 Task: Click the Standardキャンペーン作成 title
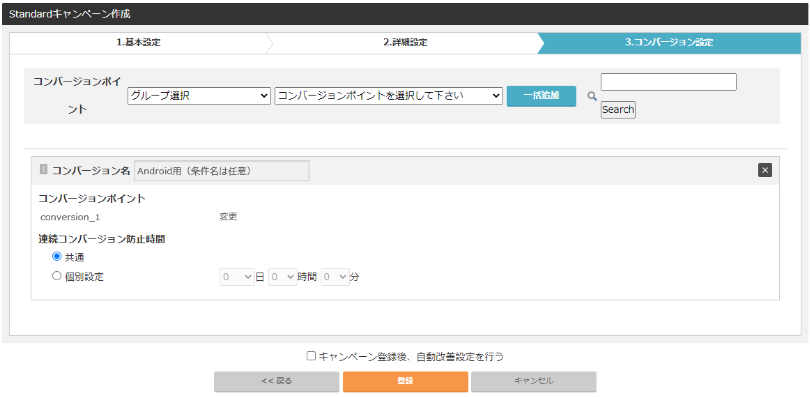click(x=69, y=14)
